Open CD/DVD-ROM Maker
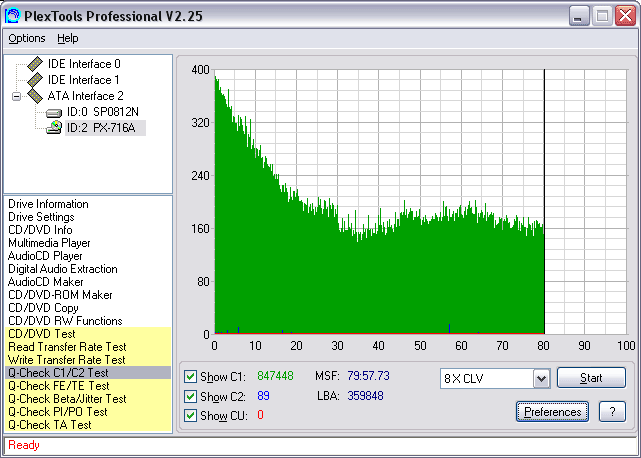 click(60, 295)
